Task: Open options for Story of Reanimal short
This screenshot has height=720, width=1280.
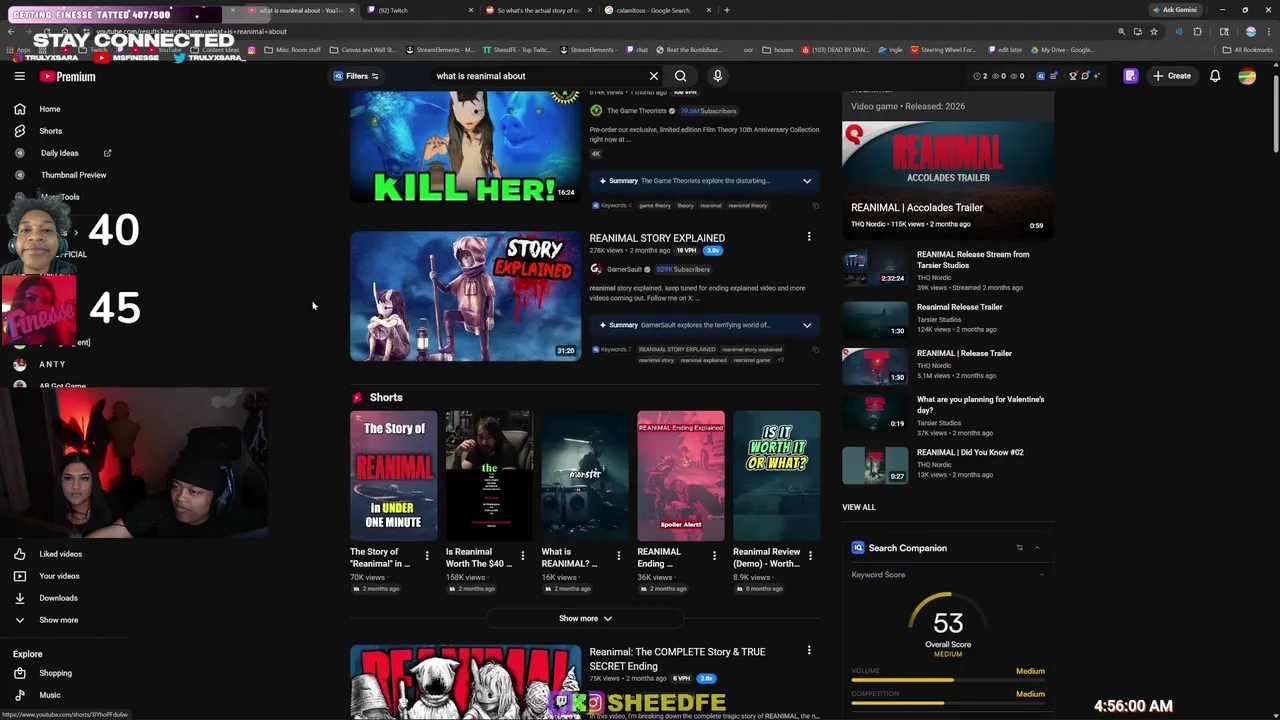Action: click(427, 555)
